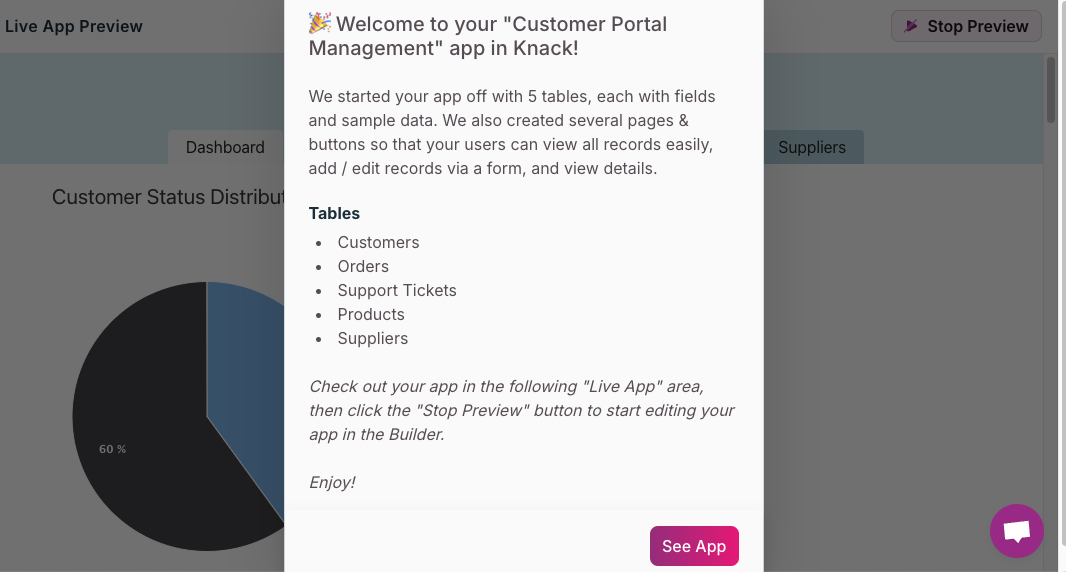Click Suppliers in the Tables bullet list
The image size is (1066, 572).
[373, 338]
